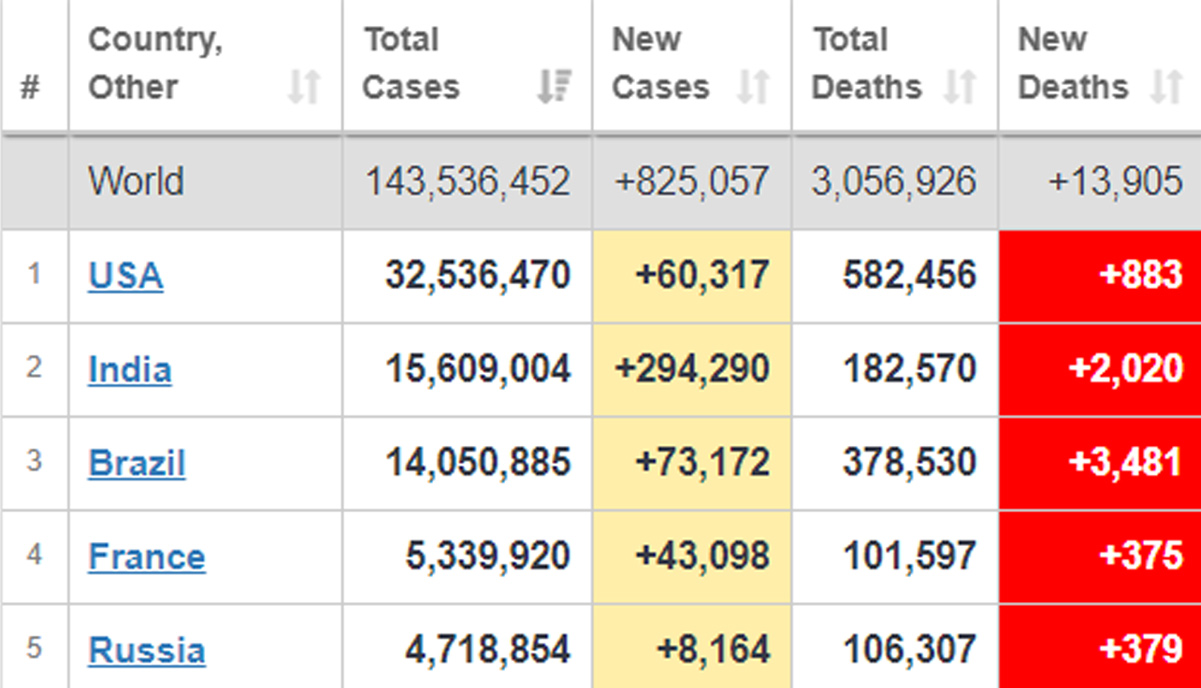Select Russia new cases +8,164
The height and width of the screenshot is (688, 1201).
coord(713,650)
